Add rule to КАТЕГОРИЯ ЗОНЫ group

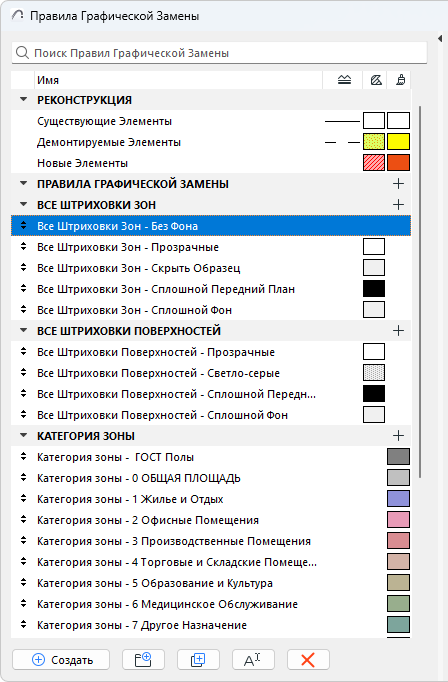point(398,435)
